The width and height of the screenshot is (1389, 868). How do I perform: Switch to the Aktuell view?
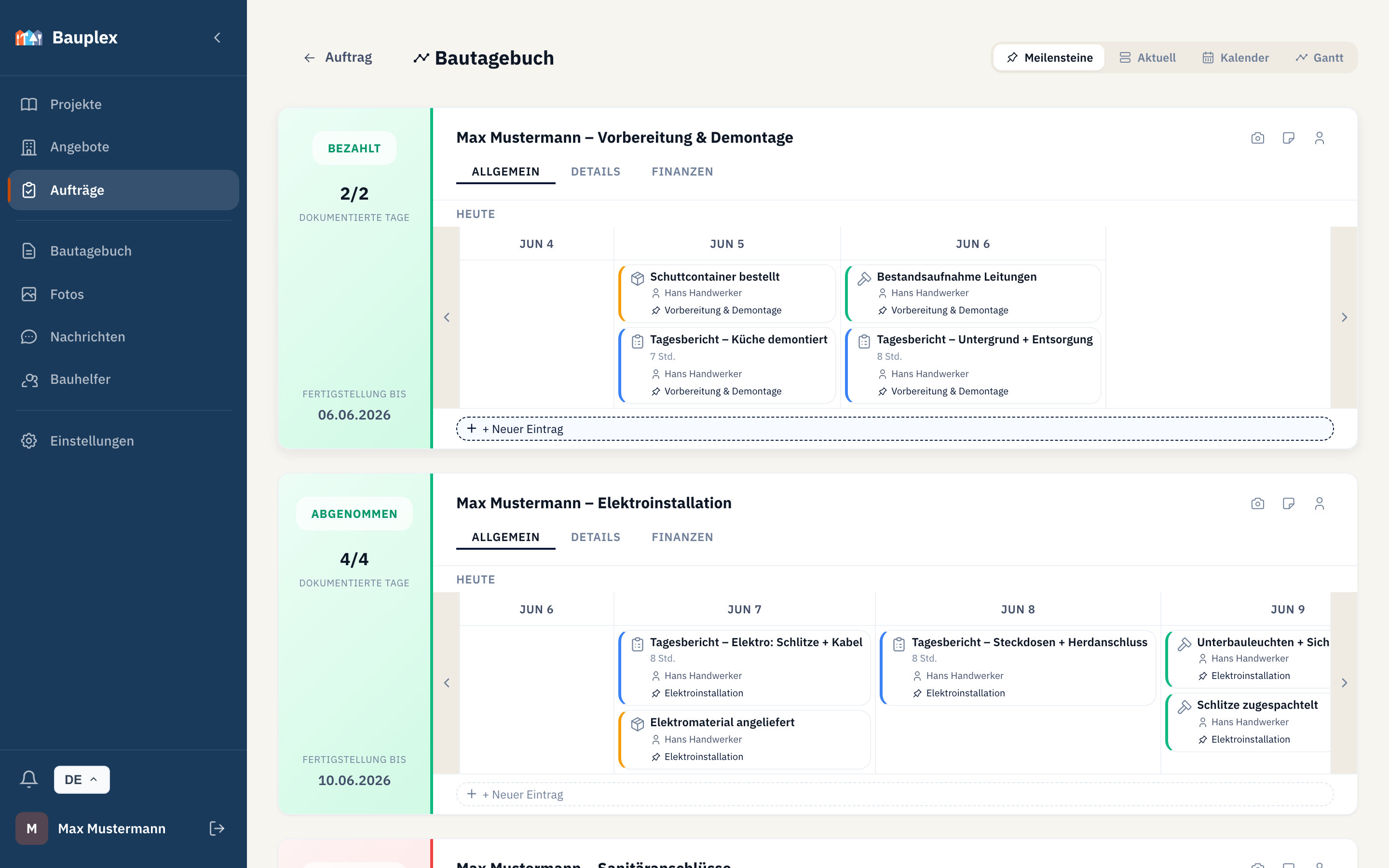pyautogui.click(x=1147, y=57)
